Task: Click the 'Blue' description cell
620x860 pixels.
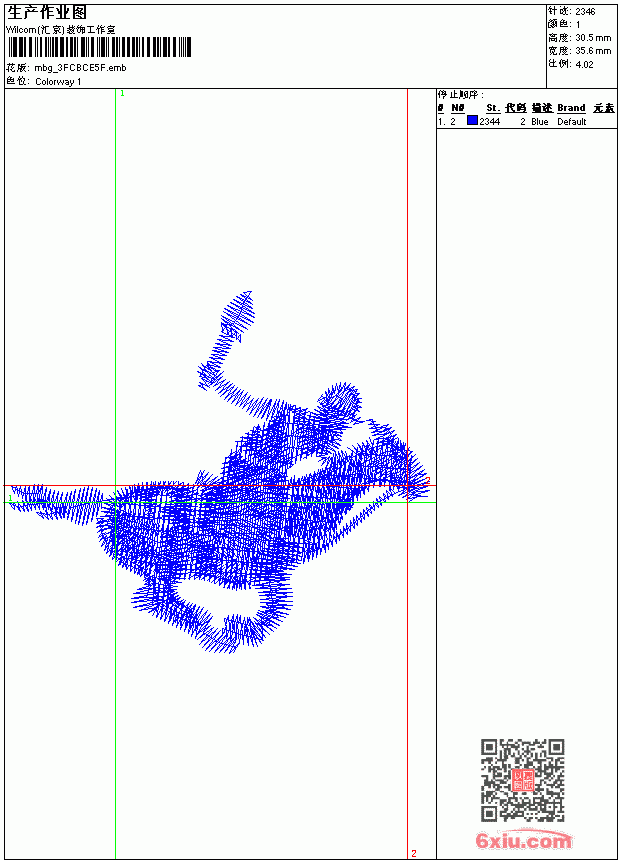Action: coord(539,122)
